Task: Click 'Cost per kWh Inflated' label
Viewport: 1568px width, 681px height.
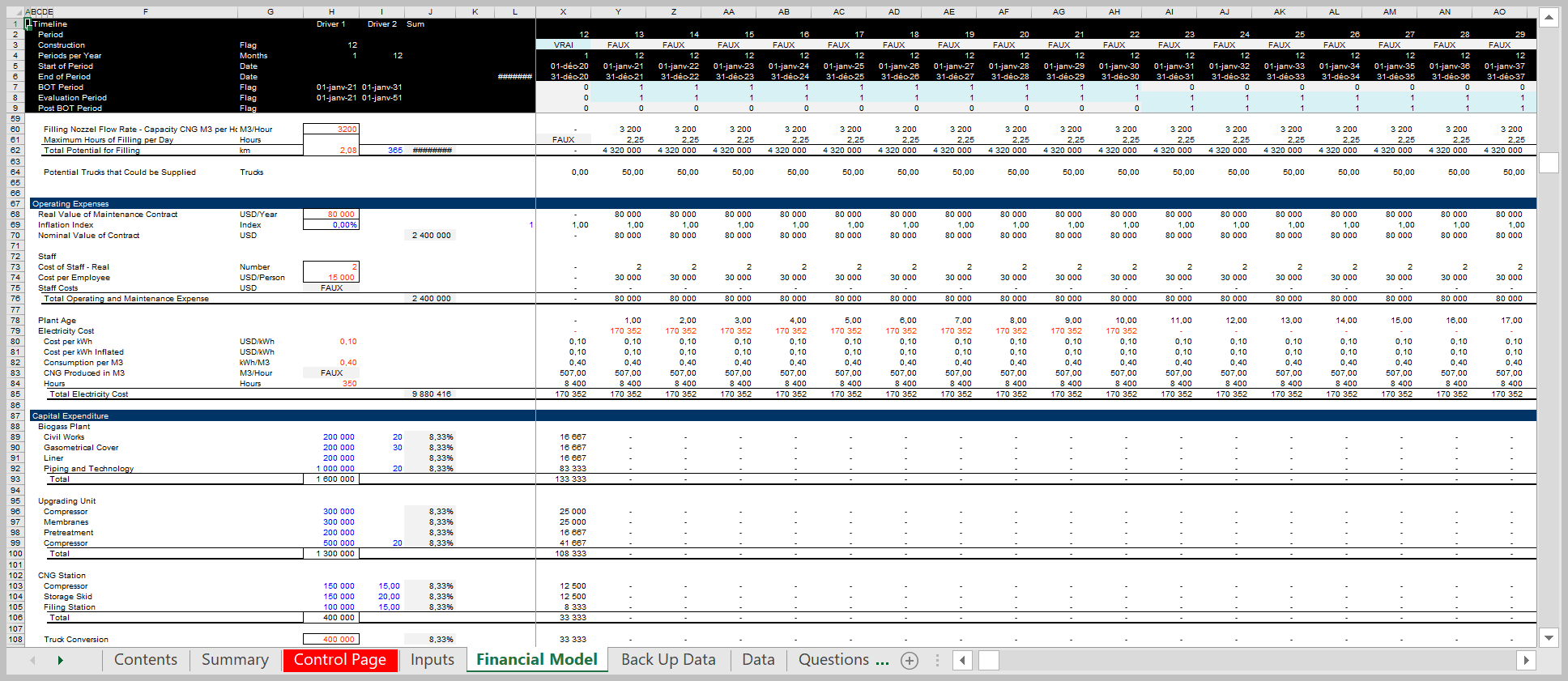Action: (83, 352)
